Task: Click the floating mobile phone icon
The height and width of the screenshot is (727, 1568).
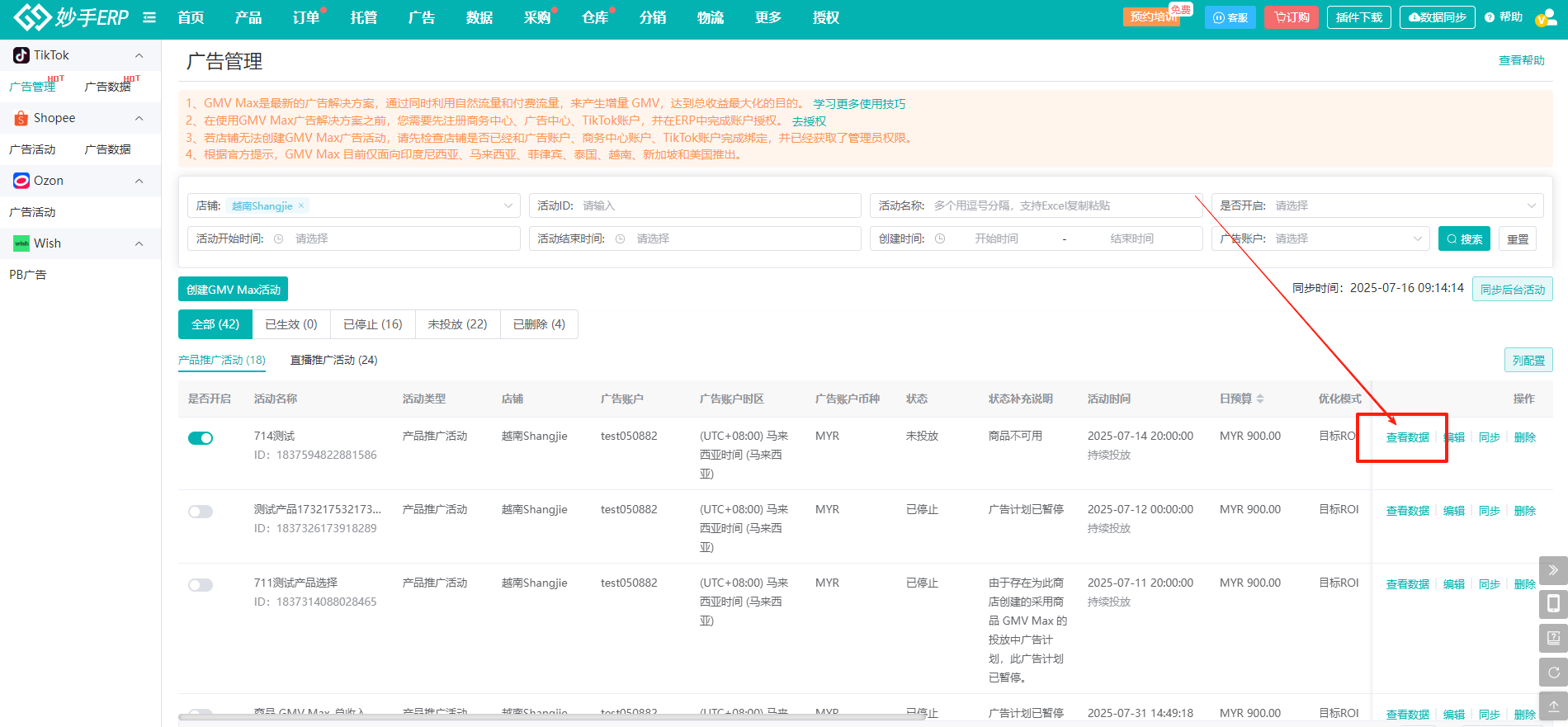Action: [x=1553, y=604]
